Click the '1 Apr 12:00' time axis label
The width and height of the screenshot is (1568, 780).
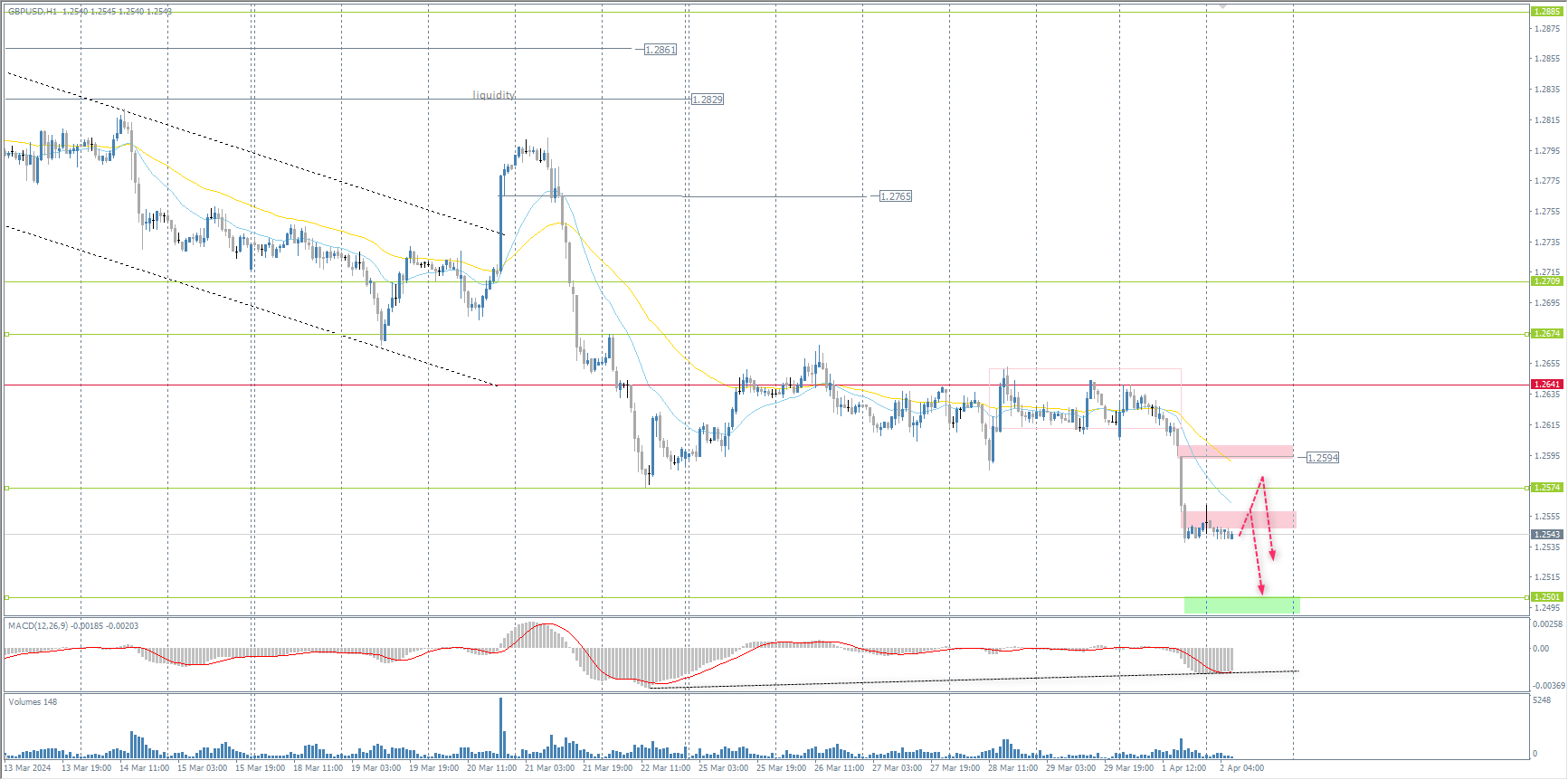1184,768
